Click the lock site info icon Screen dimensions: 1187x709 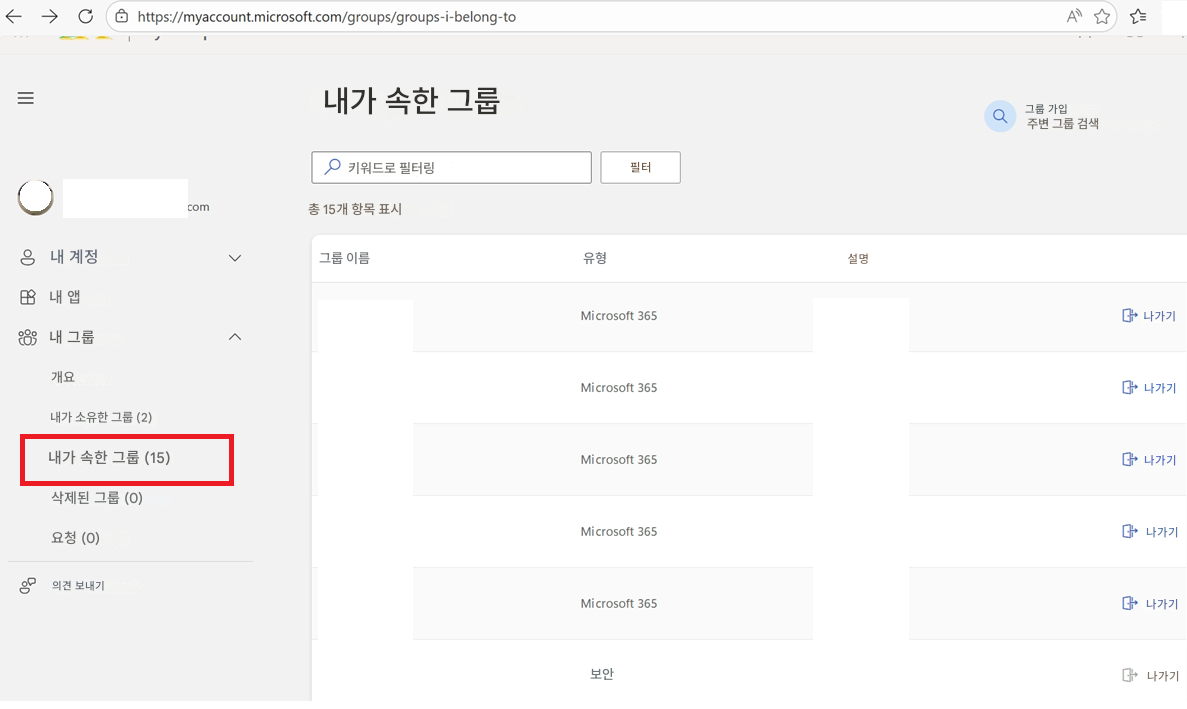121,16
